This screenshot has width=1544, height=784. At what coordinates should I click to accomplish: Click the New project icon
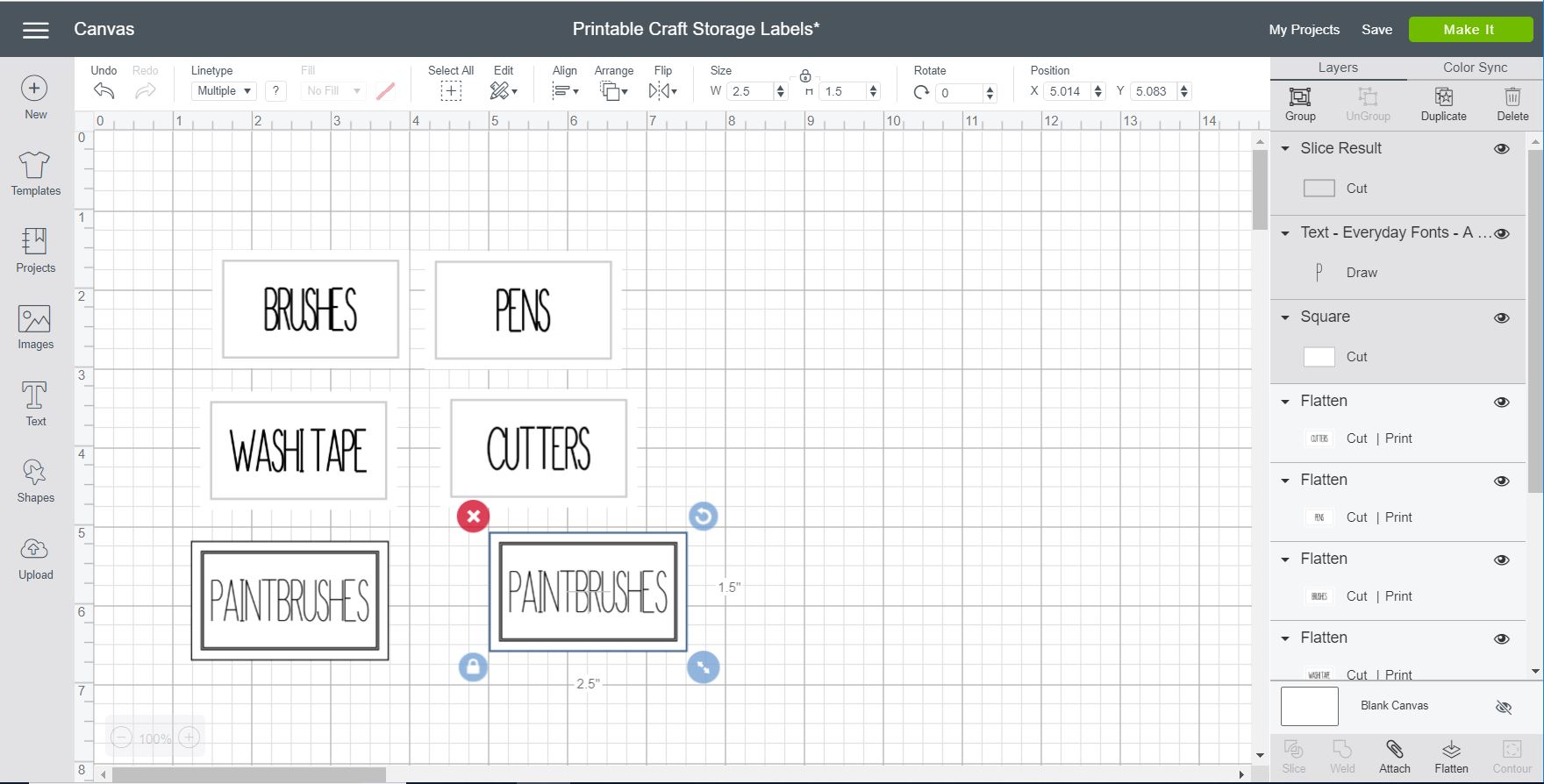tap(34, 88)
